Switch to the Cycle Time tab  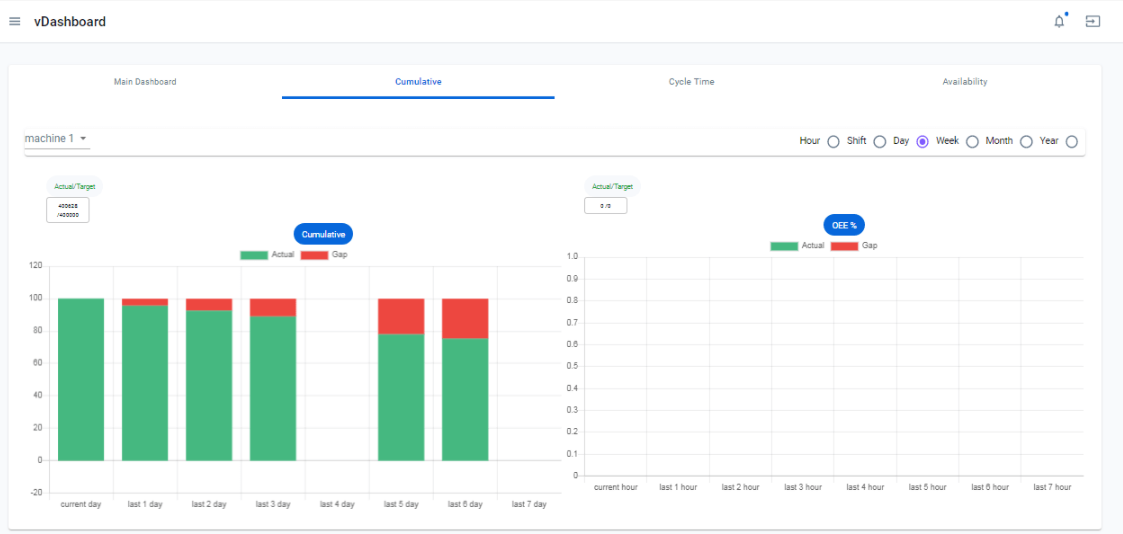pos(691,82)
